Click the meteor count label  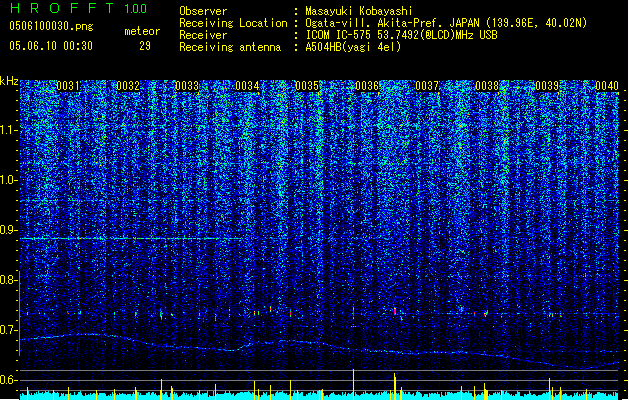coord(142,31)
